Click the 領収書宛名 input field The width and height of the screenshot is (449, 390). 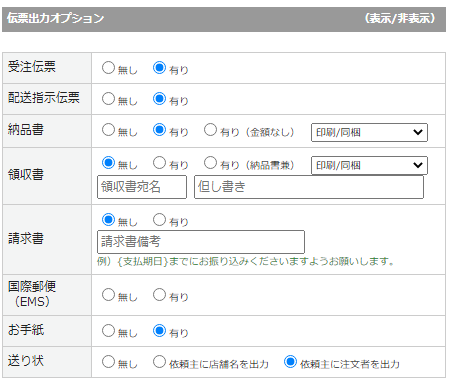click(x=142, y=187)
